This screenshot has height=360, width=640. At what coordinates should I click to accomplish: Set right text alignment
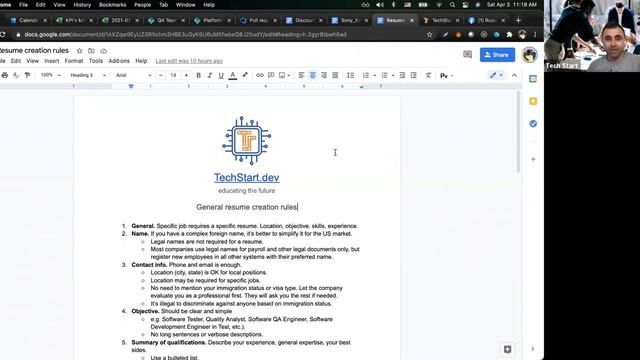[324, 75]
